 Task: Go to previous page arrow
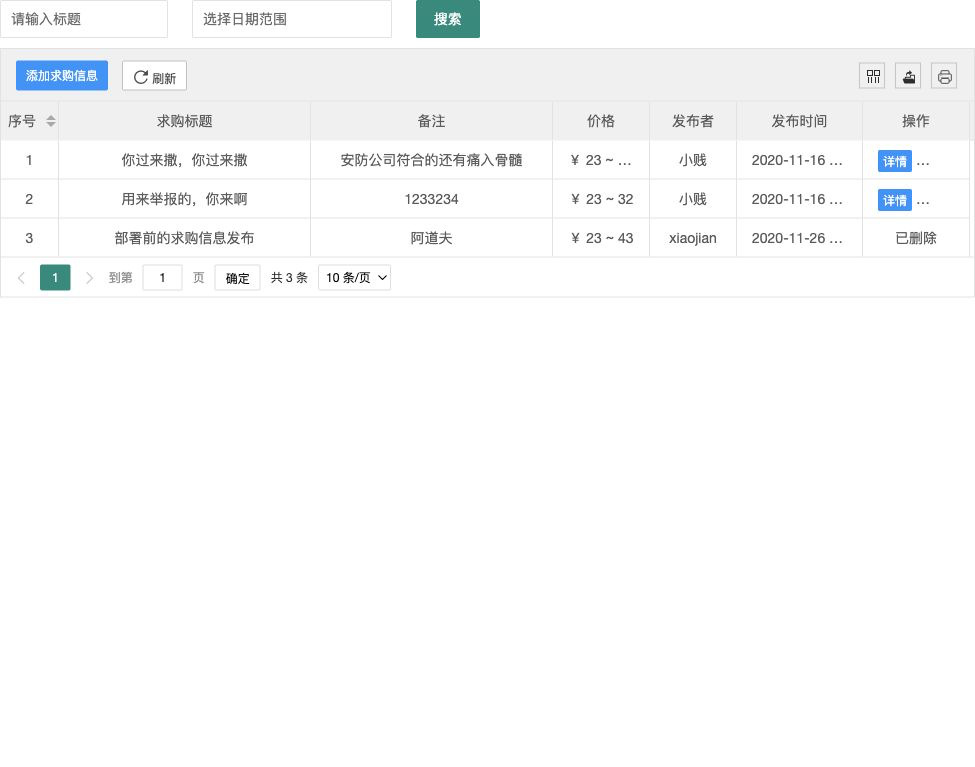[21, 278]
